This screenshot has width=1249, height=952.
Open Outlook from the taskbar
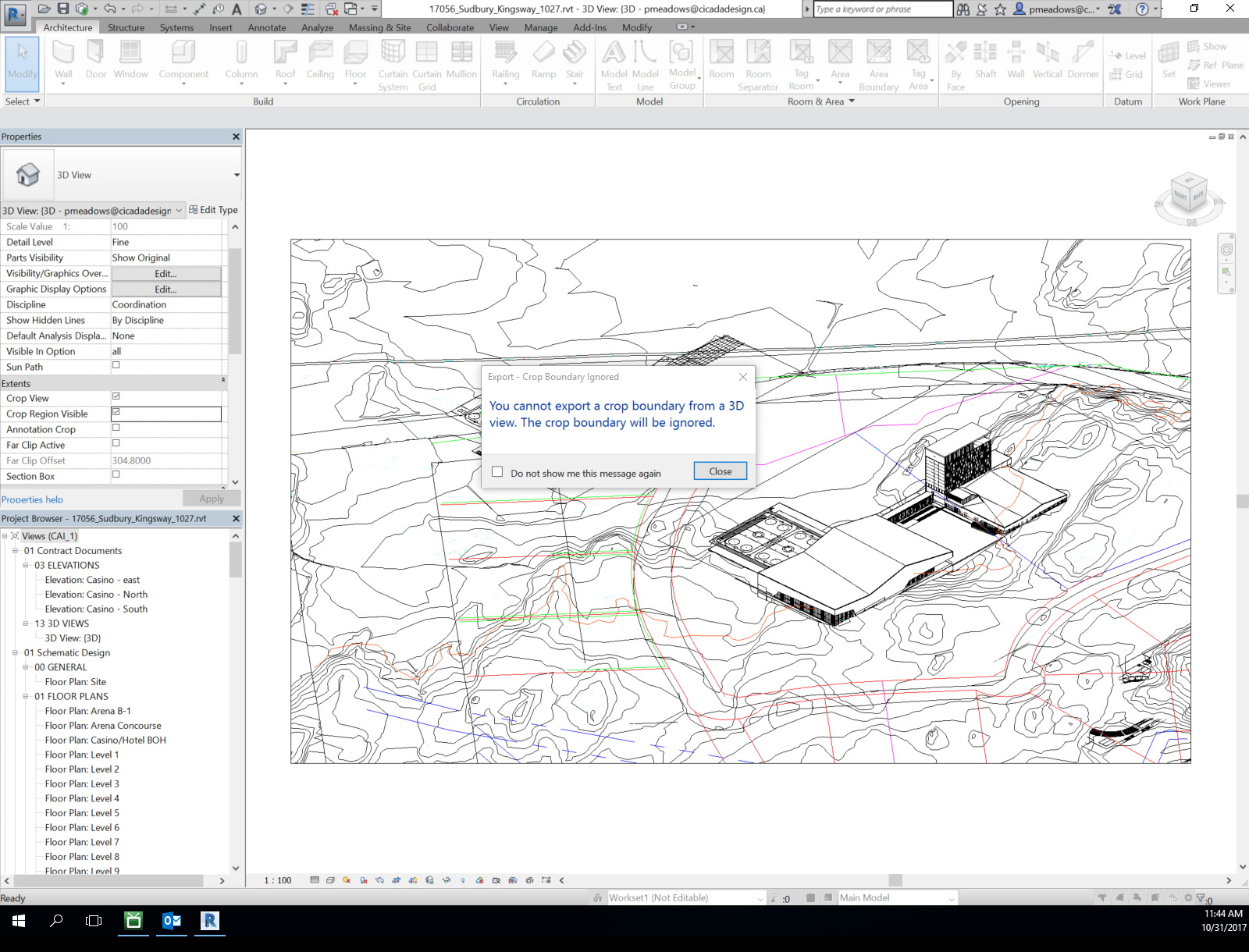coord(172,922)
